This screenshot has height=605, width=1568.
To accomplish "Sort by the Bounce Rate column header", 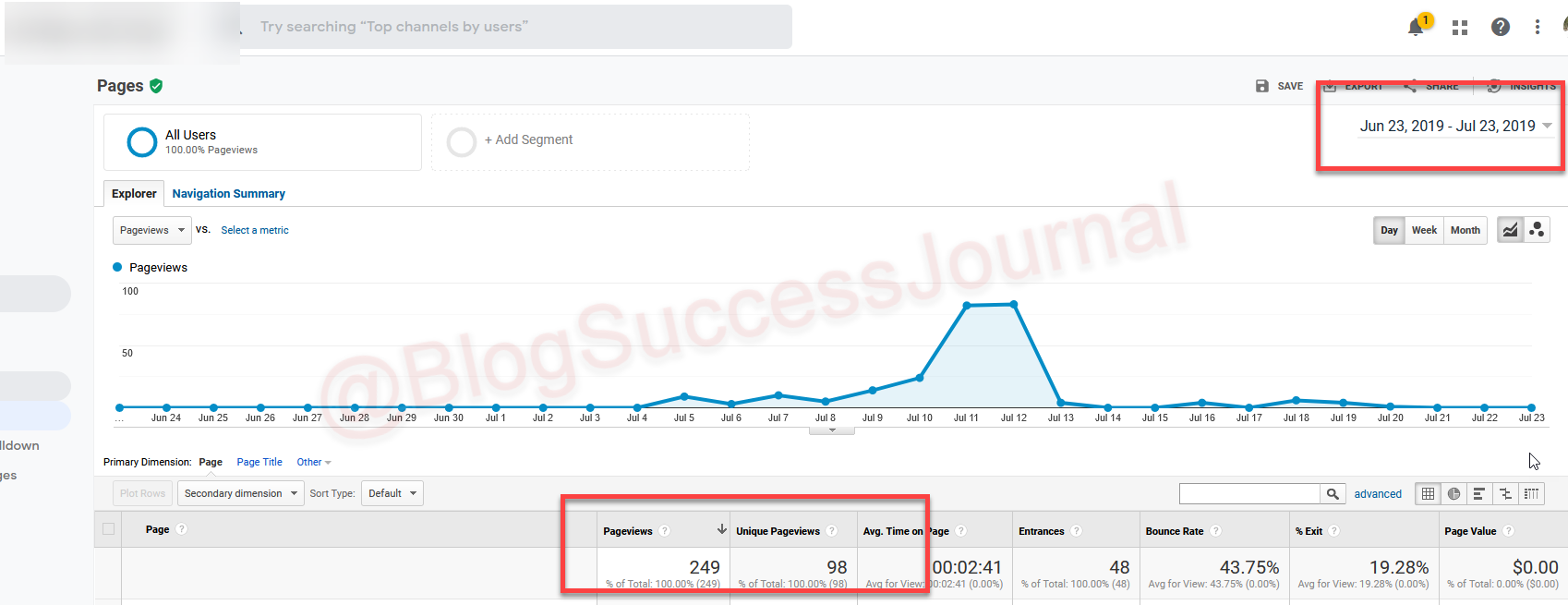I will point(1174,531).
